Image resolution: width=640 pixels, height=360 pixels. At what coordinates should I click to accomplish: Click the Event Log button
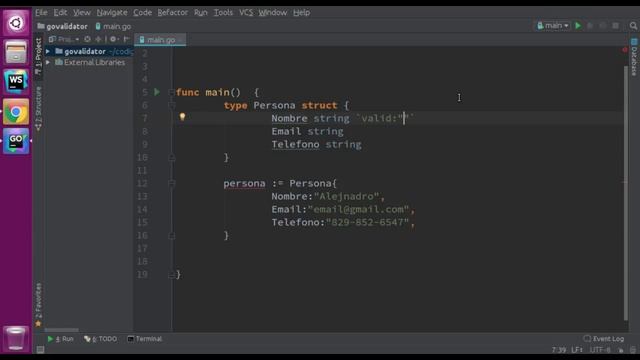(604, 339)
